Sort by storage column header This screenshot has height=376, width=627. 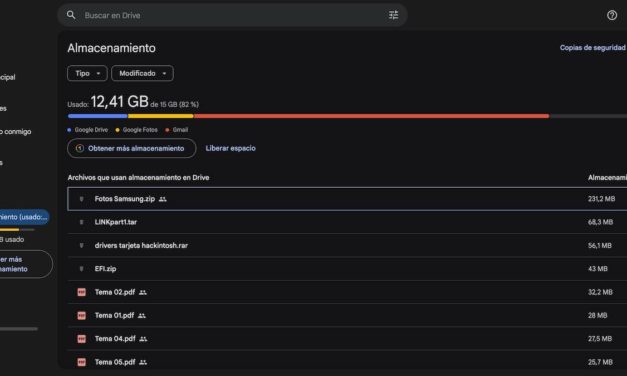(x=607, y=178)
